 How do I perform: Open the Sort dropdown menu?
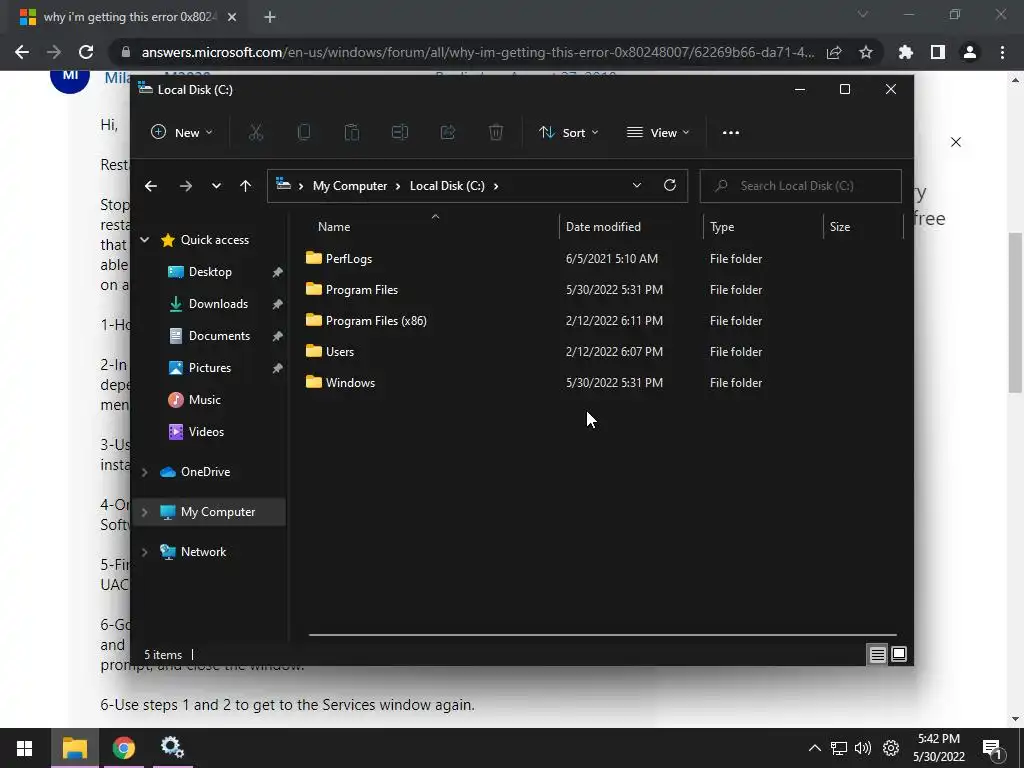[569, 133]
